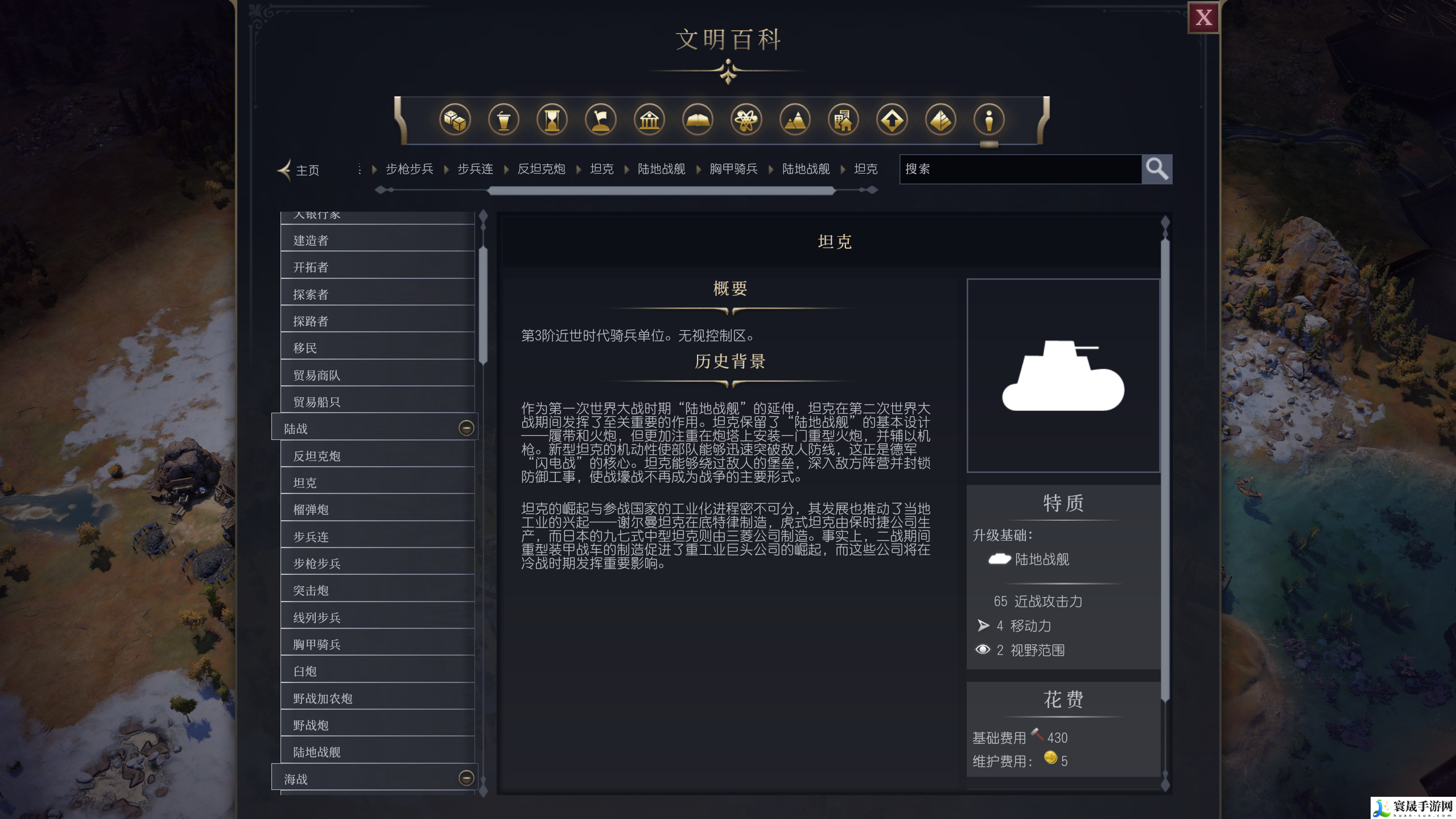1456x819 pixels.
Task: Click the breadcrumb overflow dots
Action: coord(360,169)
